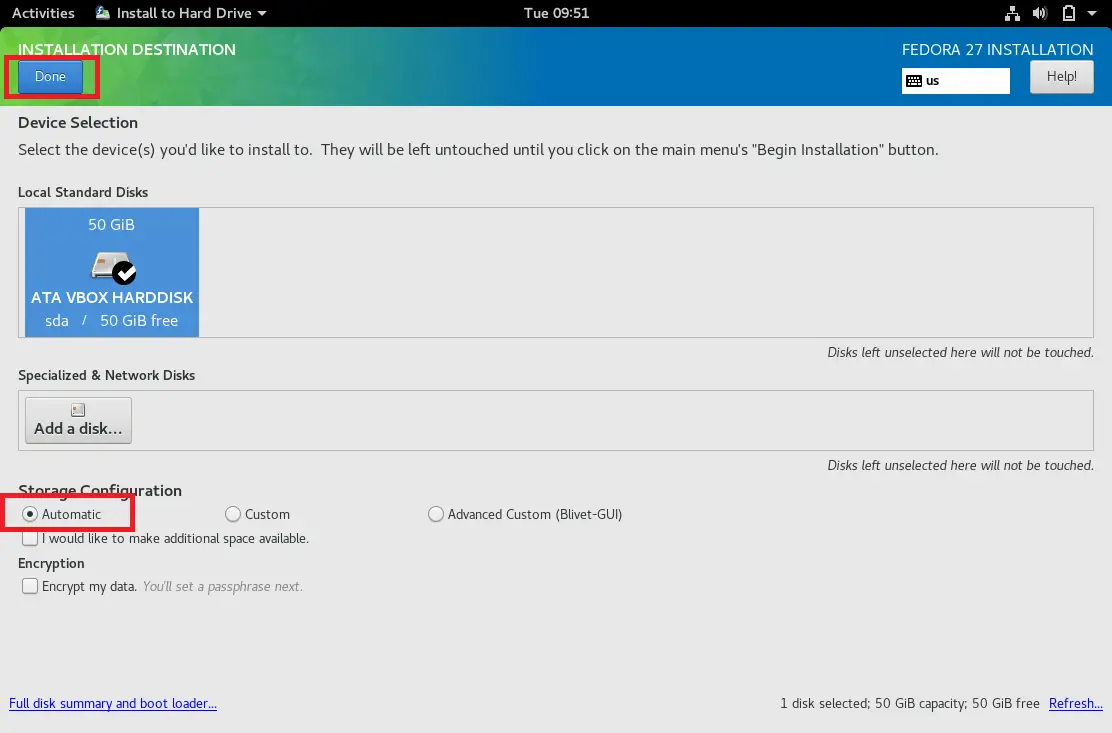Image resolution: width=1112 pixels, height=733 pixels.
Task: Click the 'INSTALLATION DESTINATION' heading
Action: click(x=127, y=50)
